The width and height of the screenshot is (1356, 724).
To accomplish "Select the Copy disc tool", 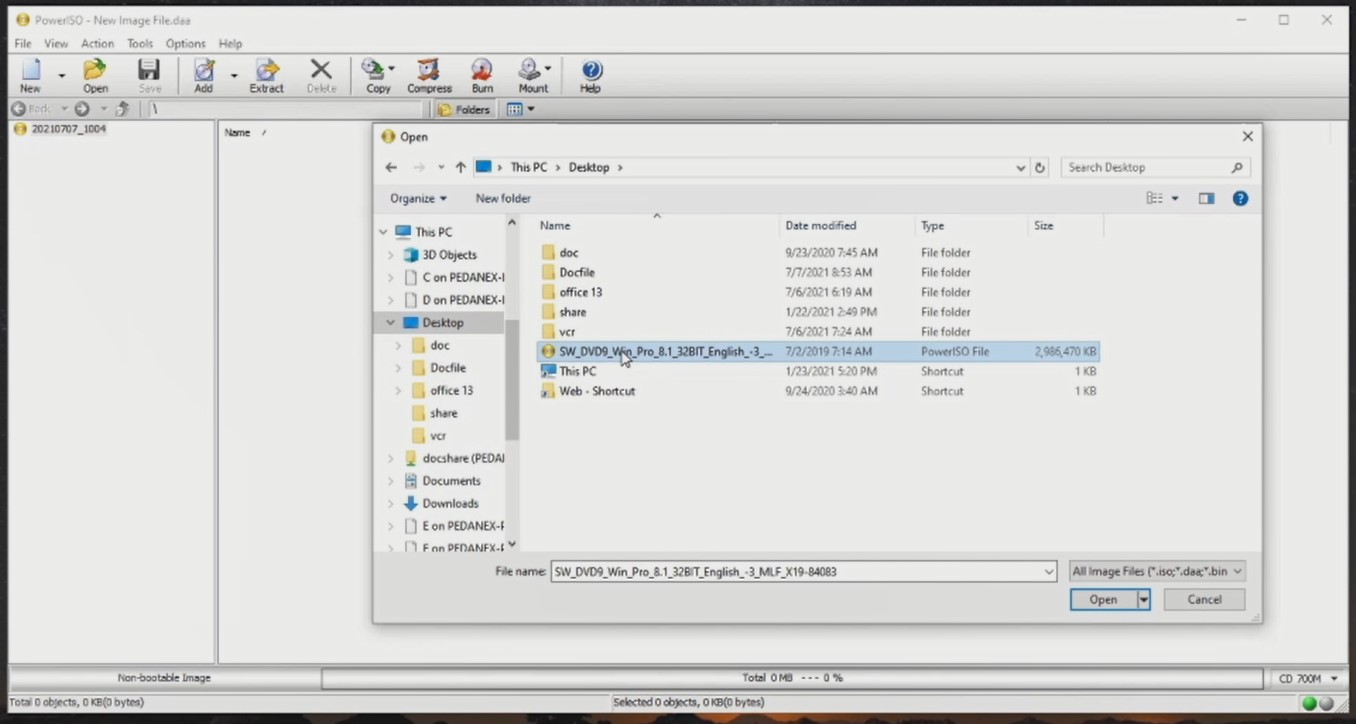I will coord(376,75).
